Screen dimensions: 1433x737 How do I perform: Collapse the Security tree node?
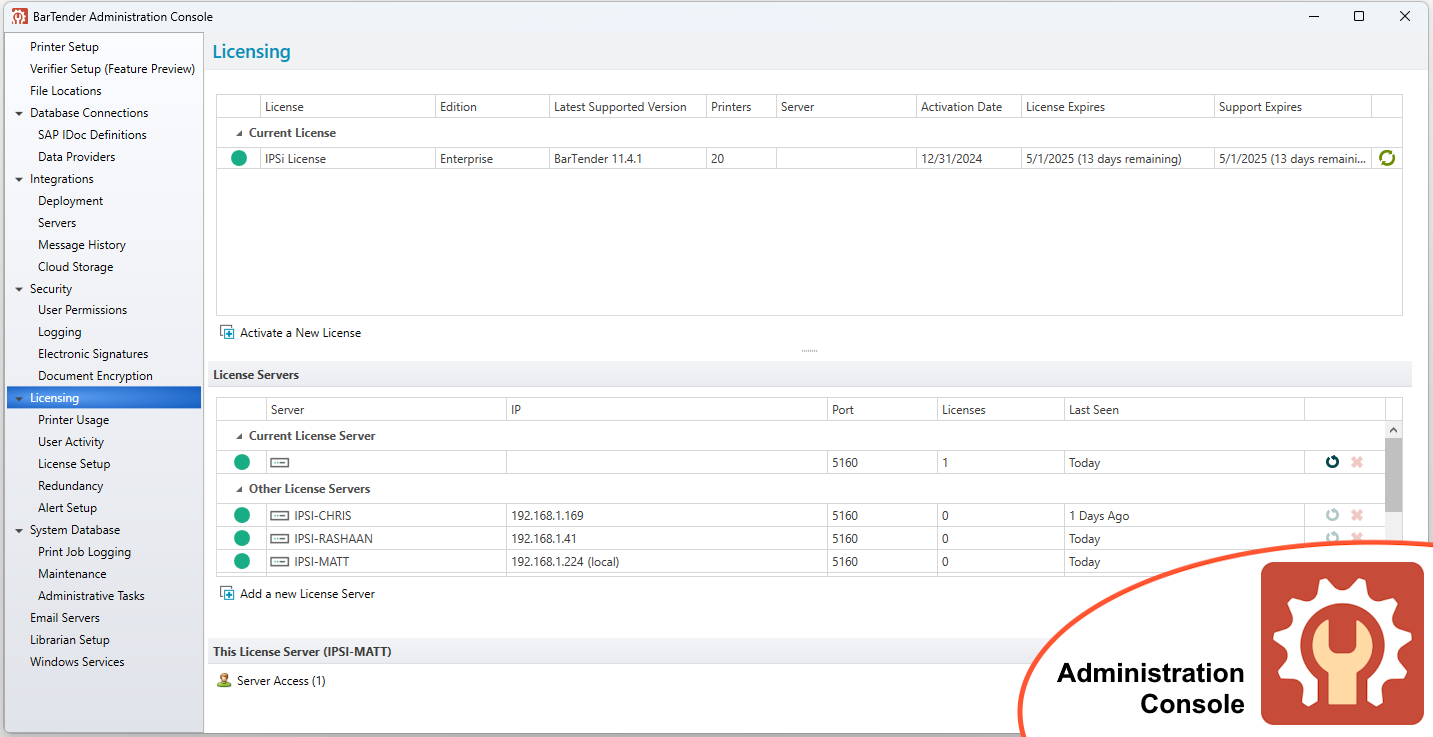(19, 289)
